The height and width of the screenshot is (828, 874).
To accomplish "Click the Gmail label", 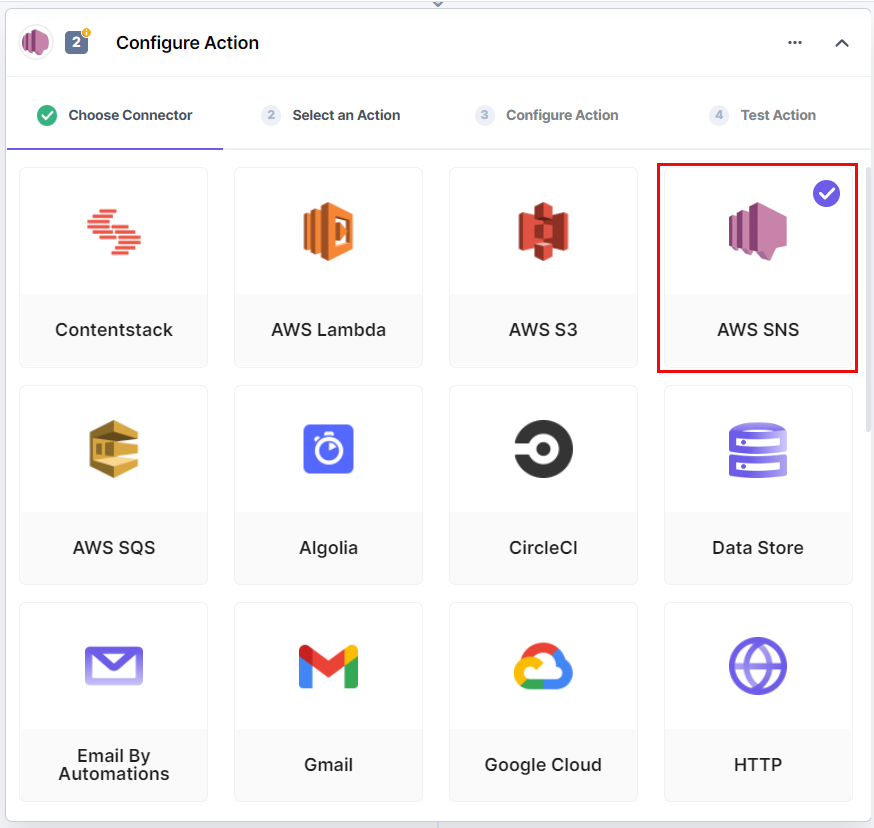I will (x=328, y=764).
